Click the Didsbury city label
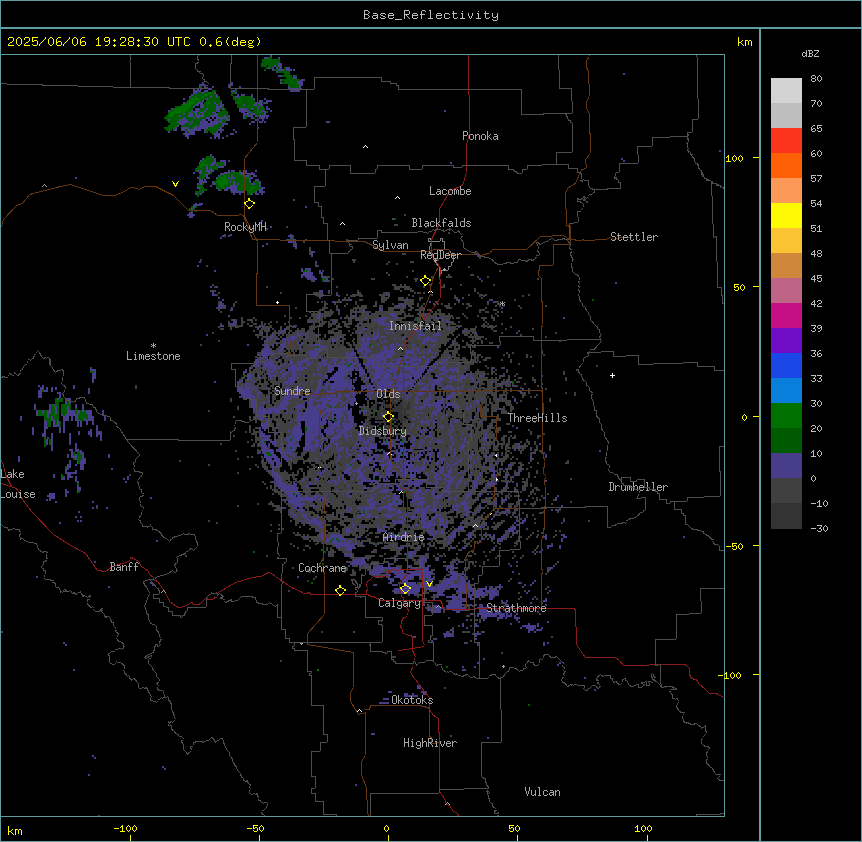The width and height of the screenshot is (862, 842). pos(383,431)
